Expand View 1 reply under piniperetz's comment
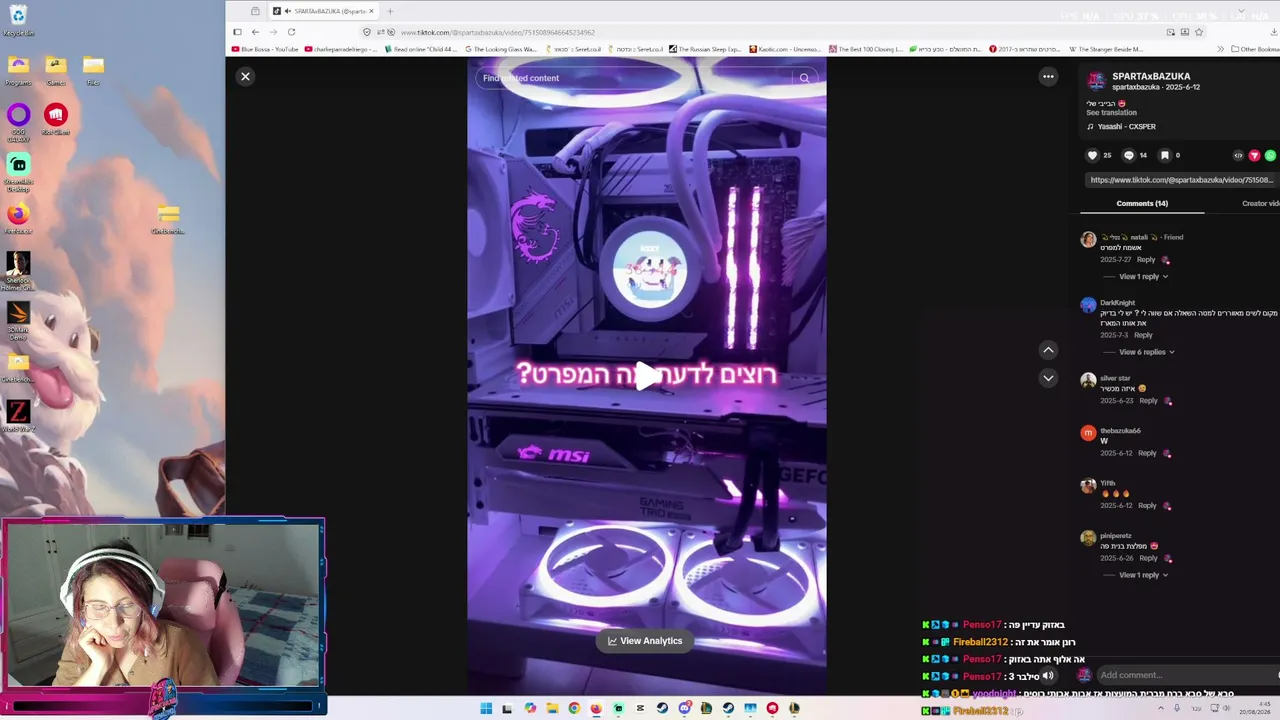The height and width of the screenshot is (720, 1280). coord(1143,575)
